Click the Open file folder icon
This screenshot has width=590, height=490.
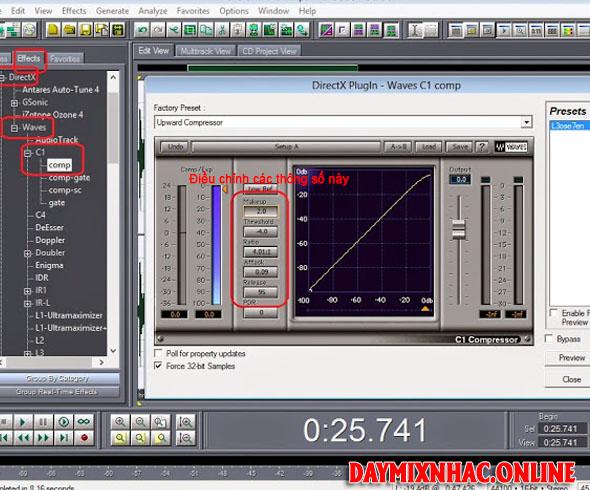coord(69,30)
